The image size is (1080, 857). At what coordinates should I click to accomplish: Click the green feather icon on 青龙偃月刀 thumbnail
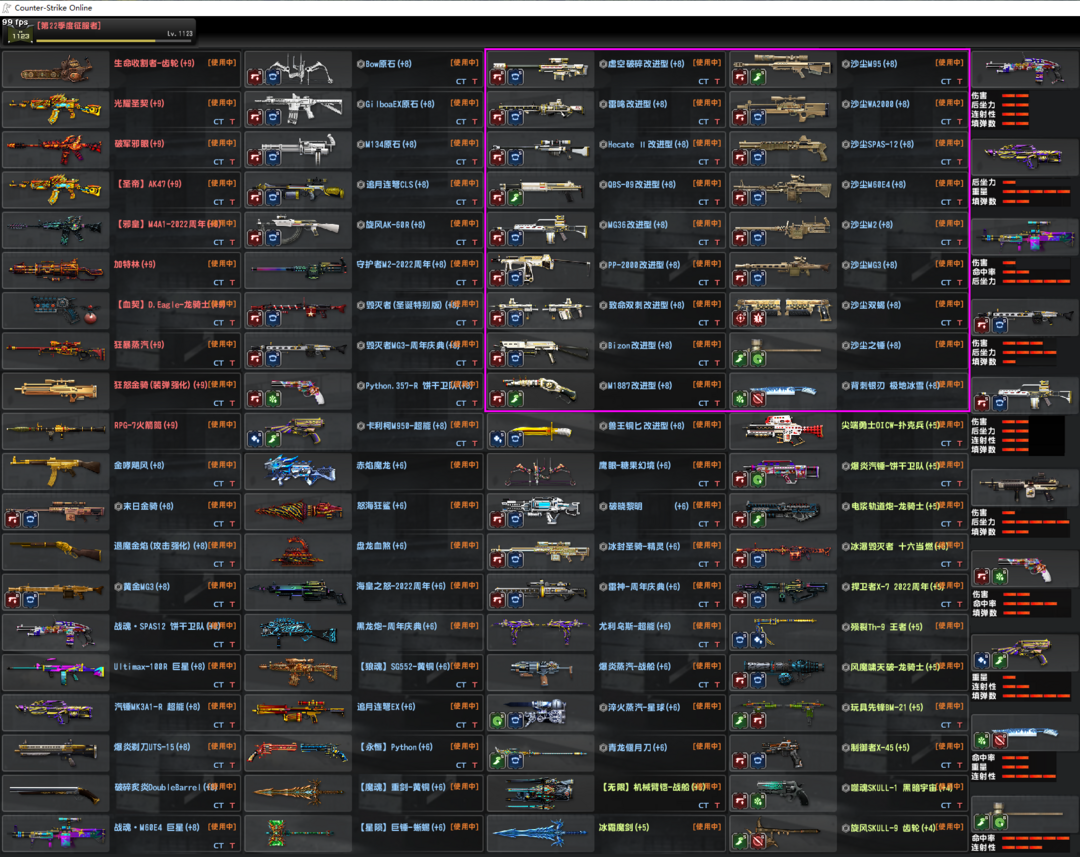pyautogui.click(x=498, y=761)
